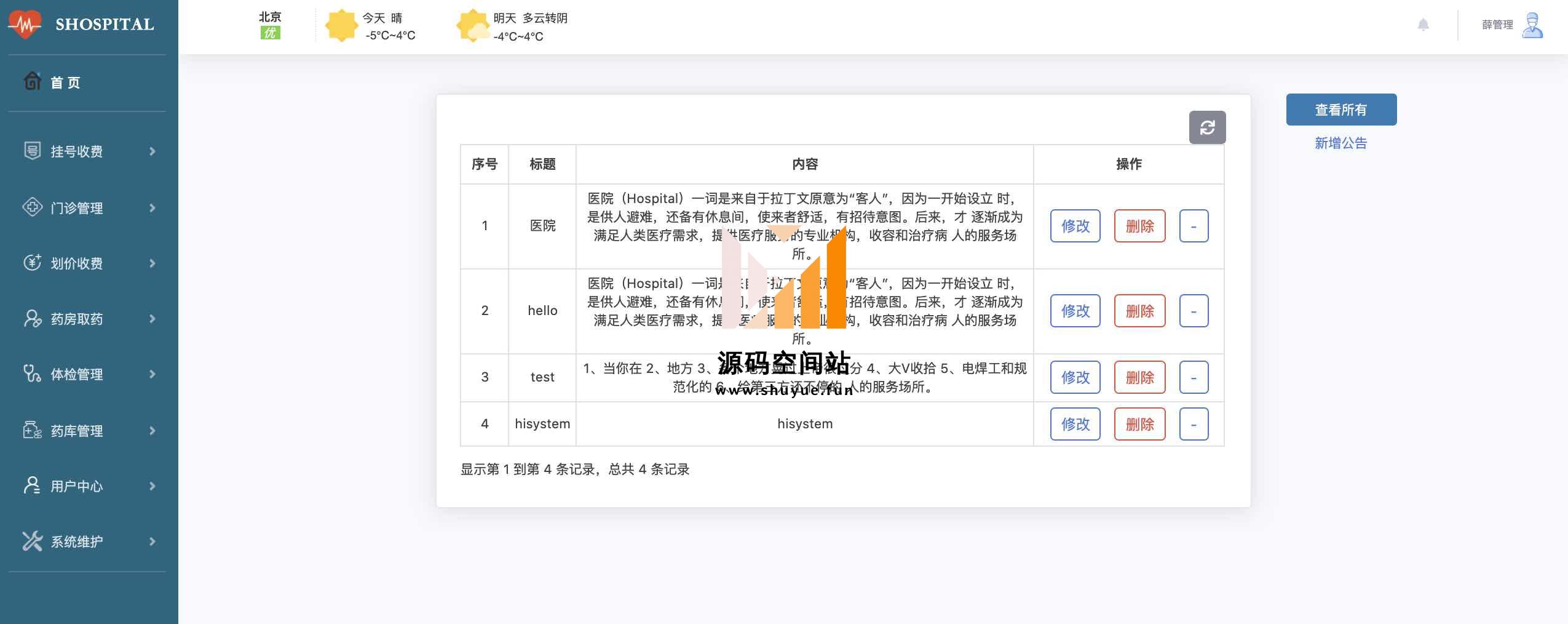Click the 查看所有 button
The image size is (1568, 624).
(1341, 110)
